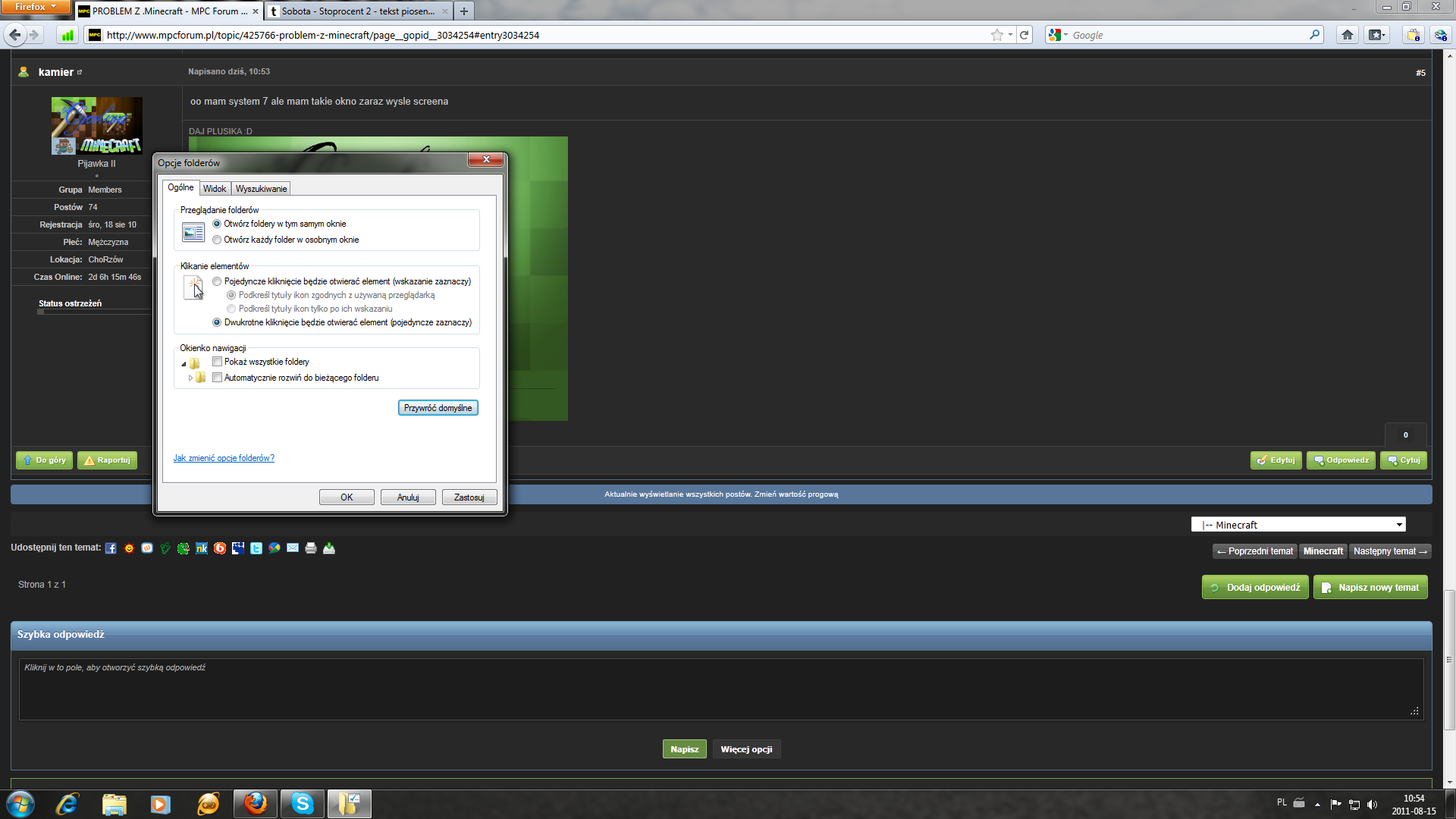Check 'Automatycznie rozwiń do bieżącego folderu'
The width and height of the screenshot is (1456, 819).
pyautogui.click(x=218, y=378)
